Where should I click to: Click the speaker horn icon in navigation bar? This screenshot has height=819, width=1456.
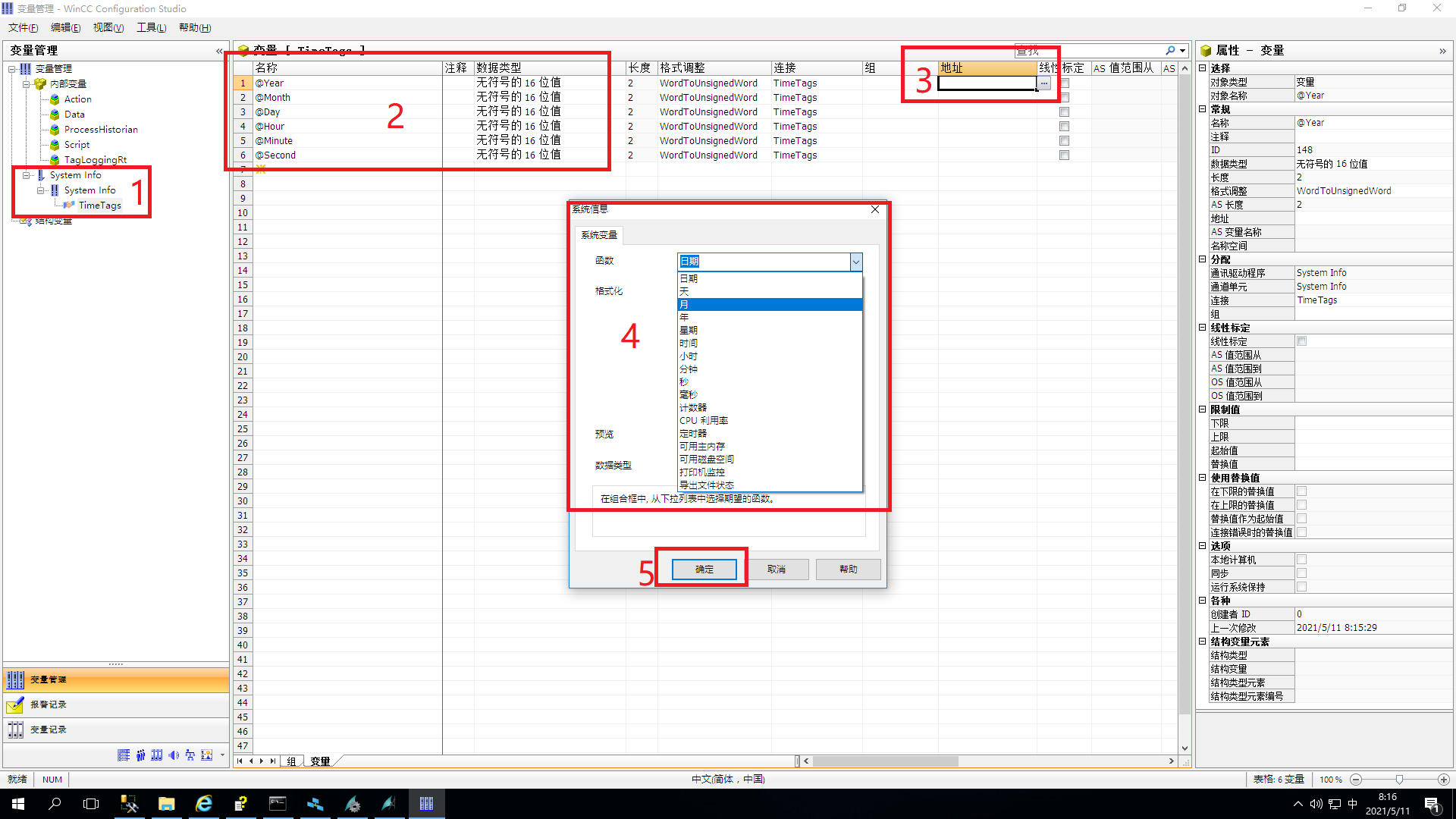(x=174, y=755)
